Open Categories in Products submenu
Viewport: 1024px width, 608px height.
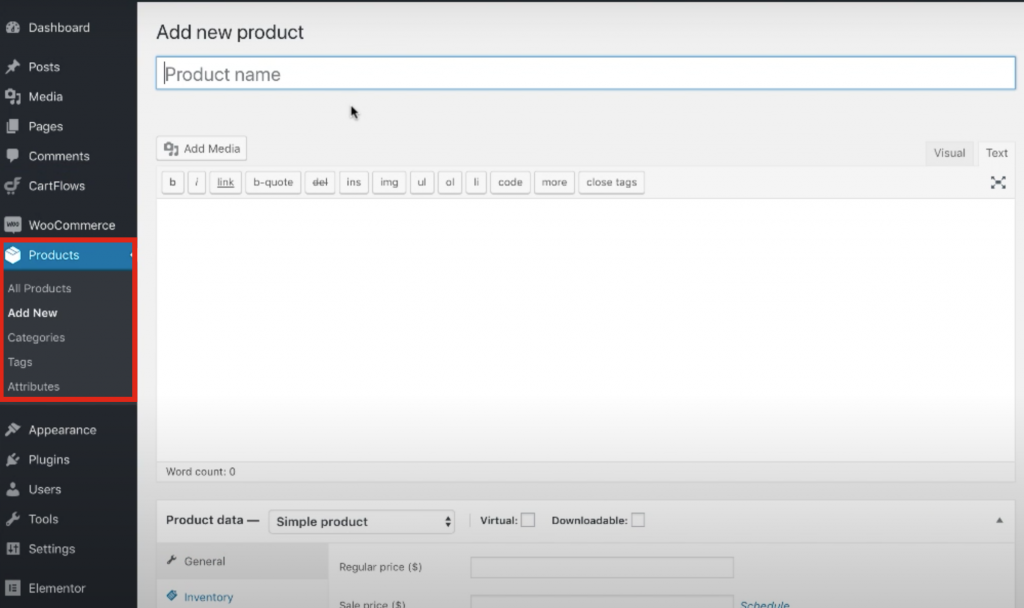pyautogui.click(x=37, y=338)
